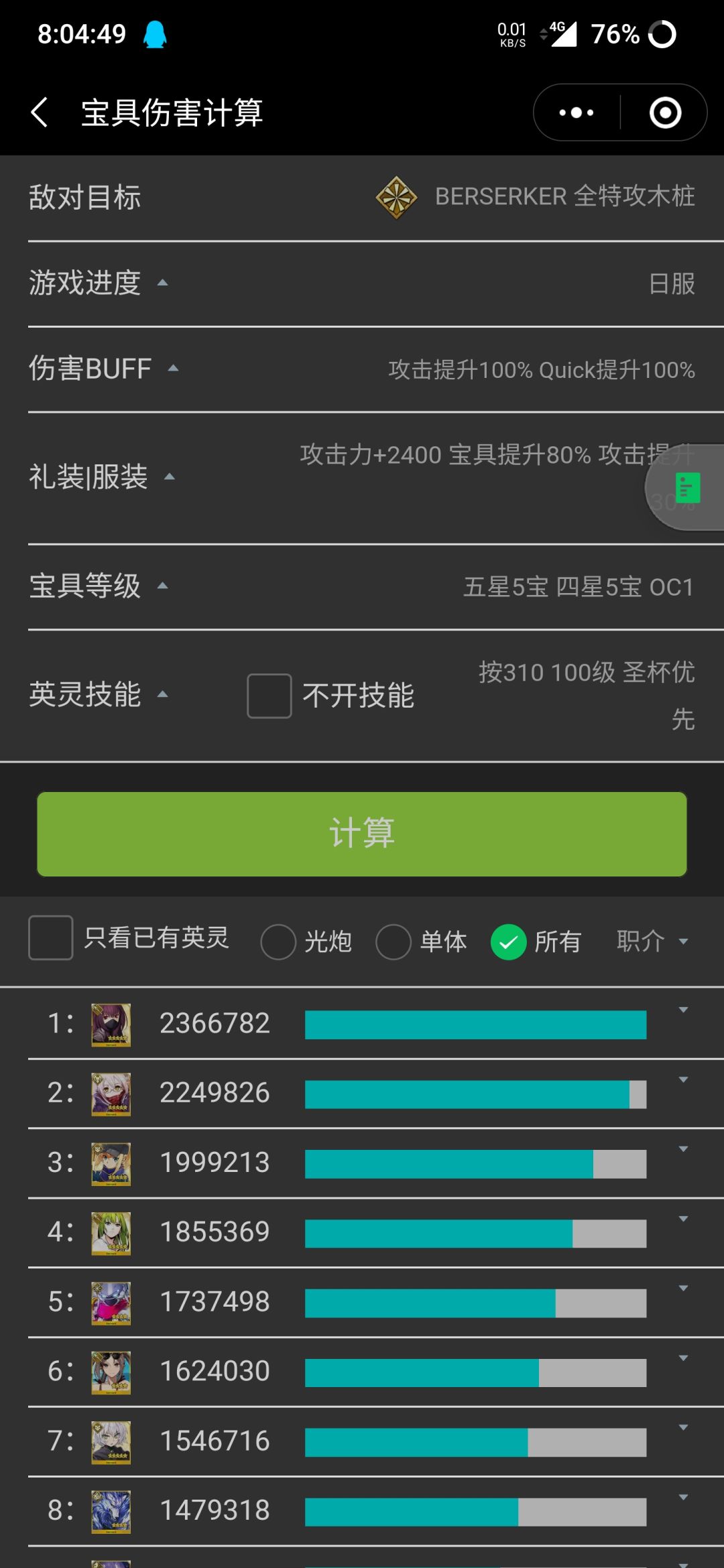Open the green floating note icon
Screen dimensions: 724x1568
point(688,488)
